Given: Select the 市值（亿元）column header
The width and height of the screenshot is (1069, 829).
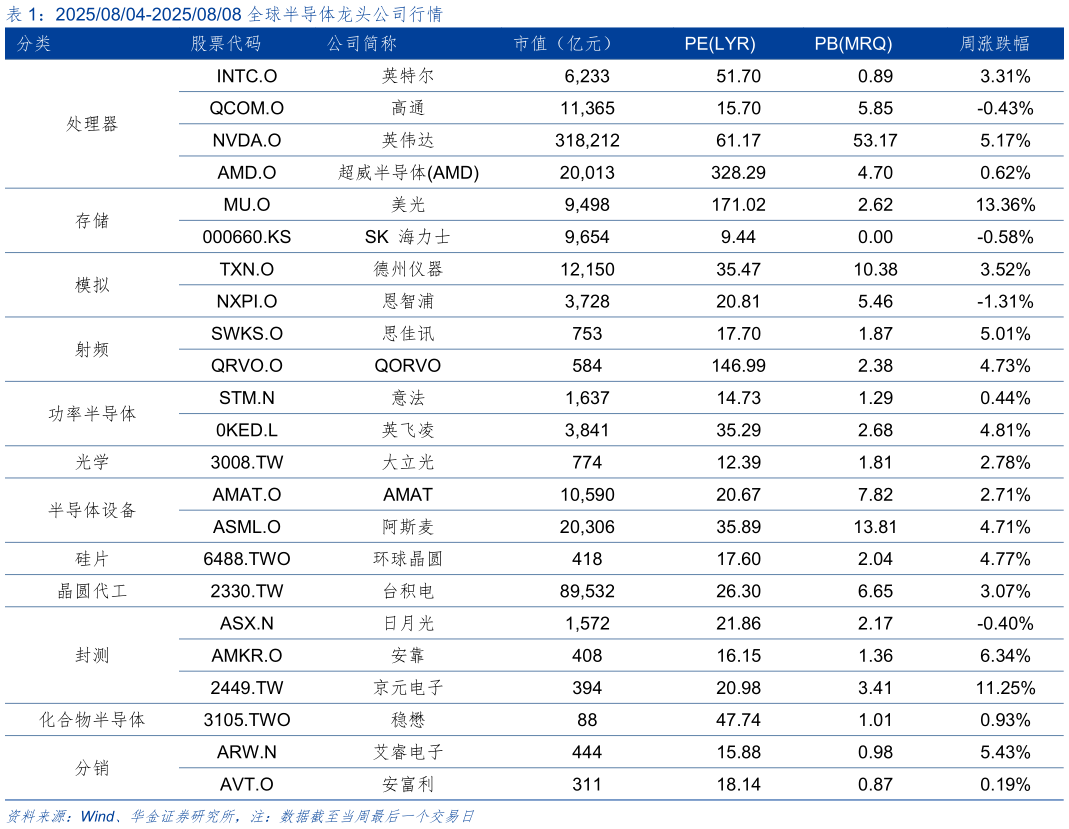Looking at the screenshot, I should (x=563, y=44).
